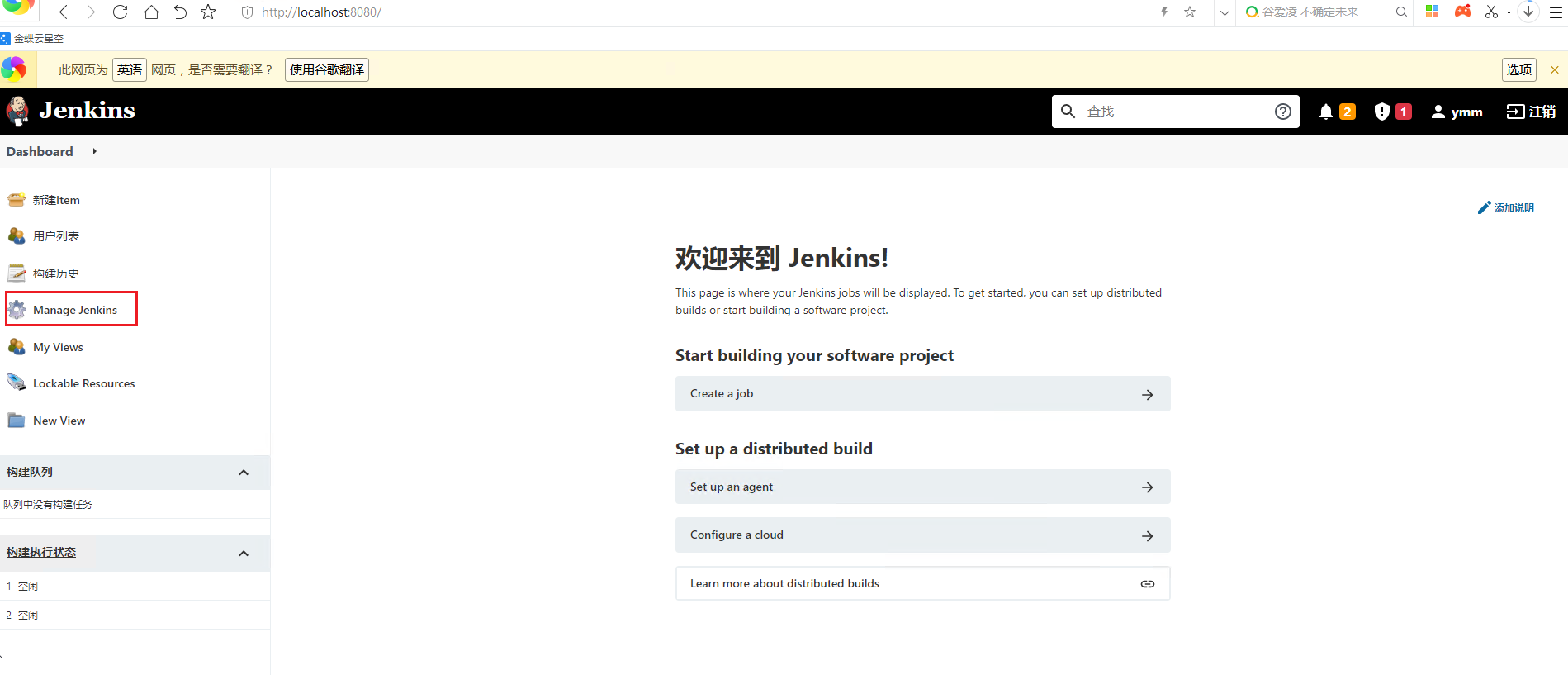The width and height of the screenshot is (1568, 675).
Task: Click the 新建Item icon in sidebar
Action: point(17,199)
